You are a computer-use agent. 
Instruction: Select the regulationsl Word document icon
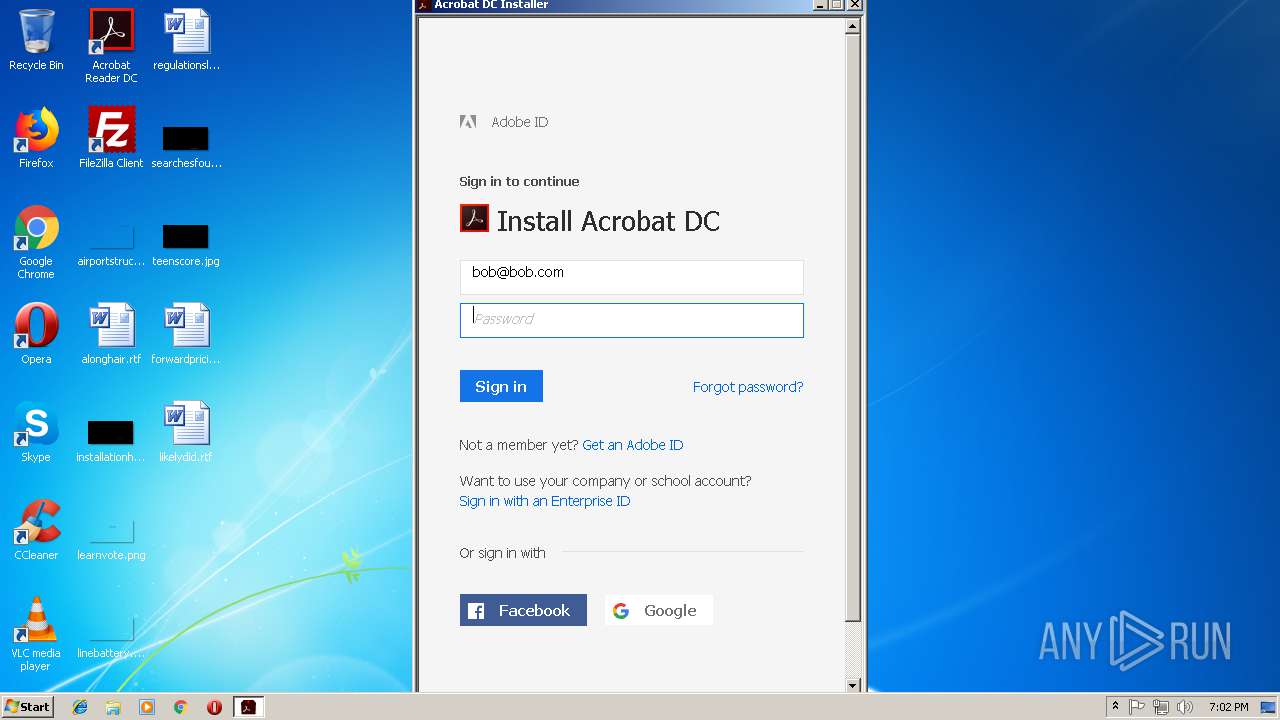(186, 40)
